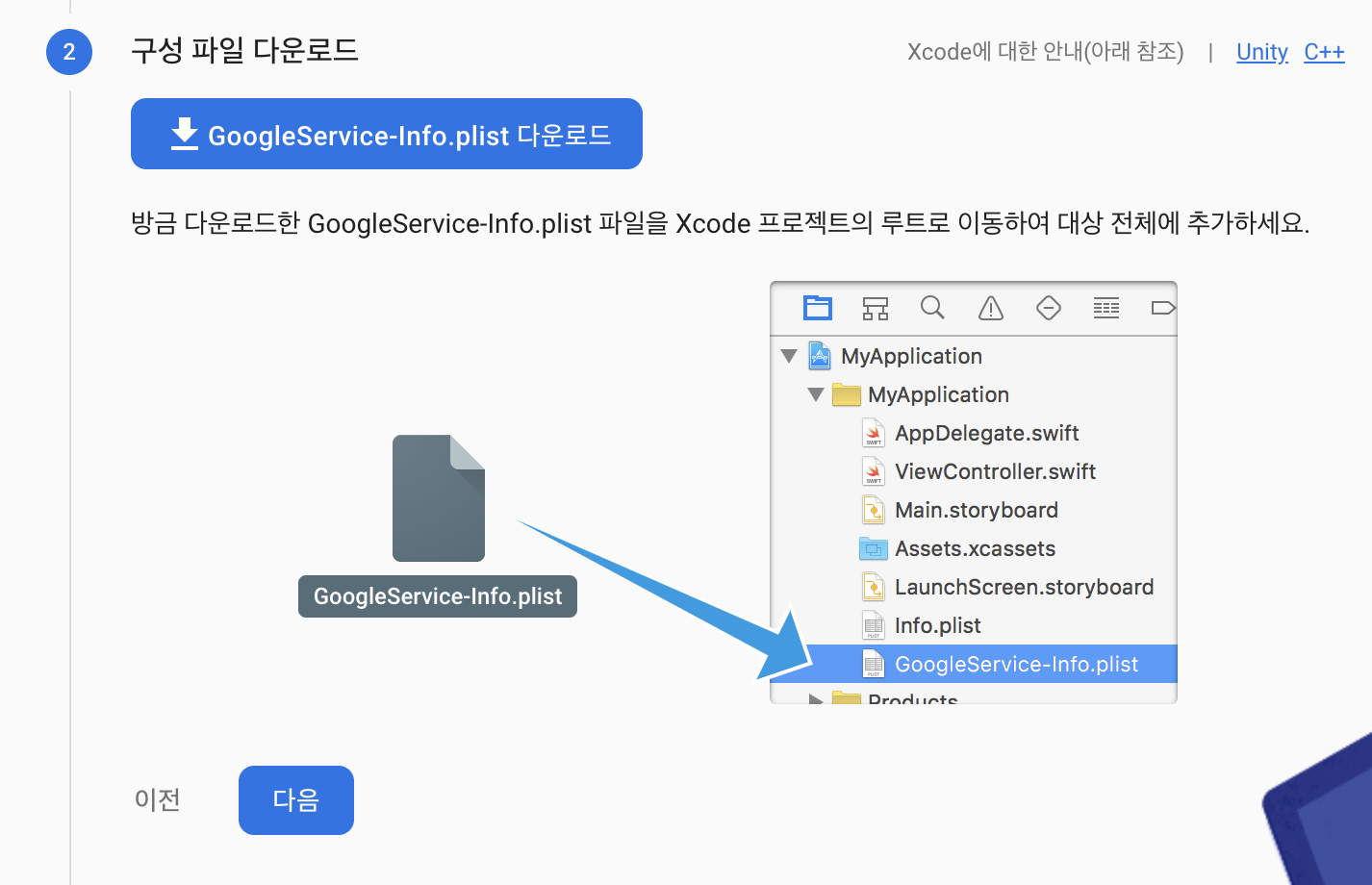Viewport: 1372px width, 885px height.
Task: Open the Xcode debug navigator lines icon
Action: [1106, 308]
